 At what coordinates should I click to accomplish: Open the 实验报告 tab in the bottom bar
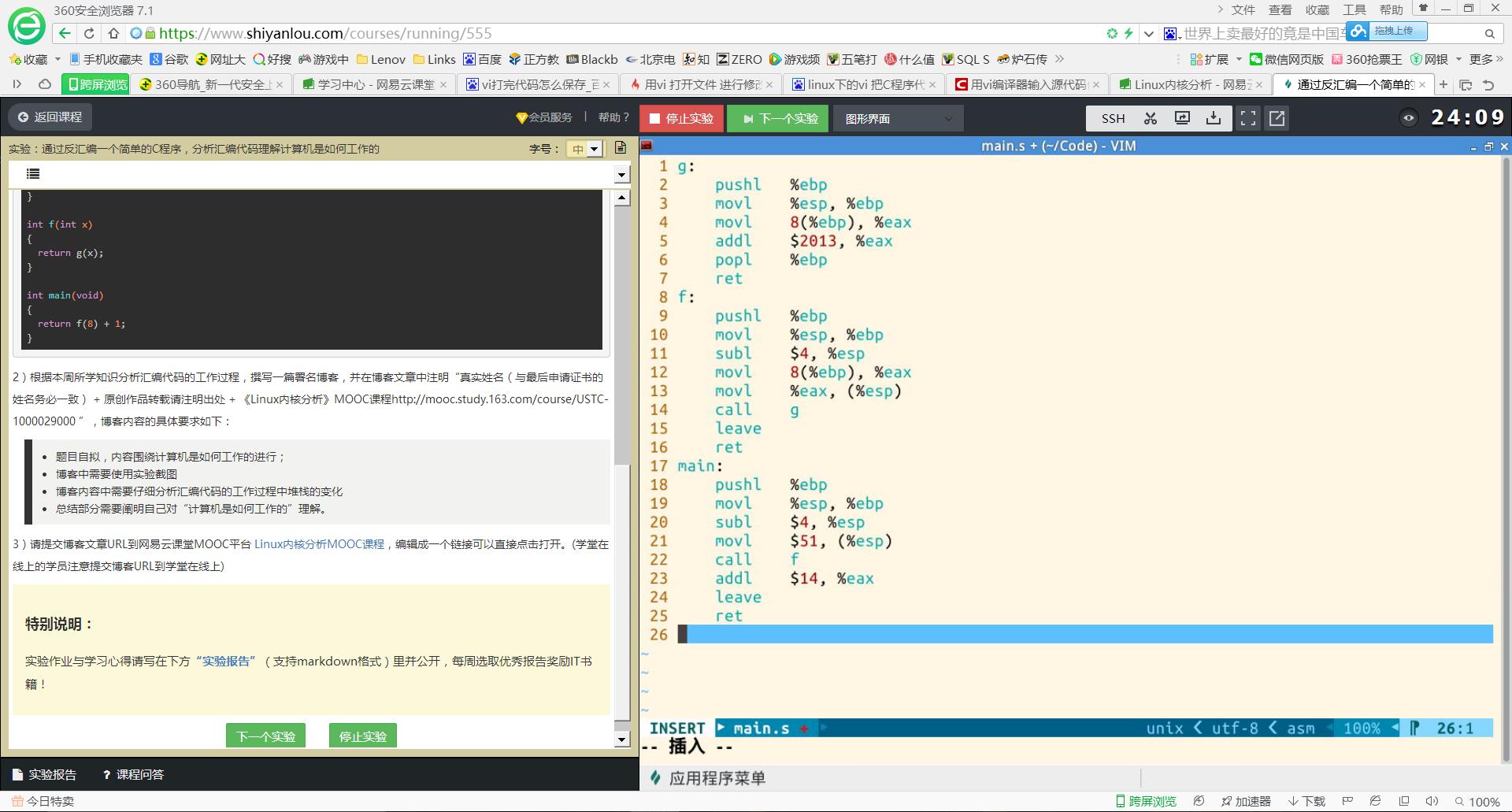point(45,774)
